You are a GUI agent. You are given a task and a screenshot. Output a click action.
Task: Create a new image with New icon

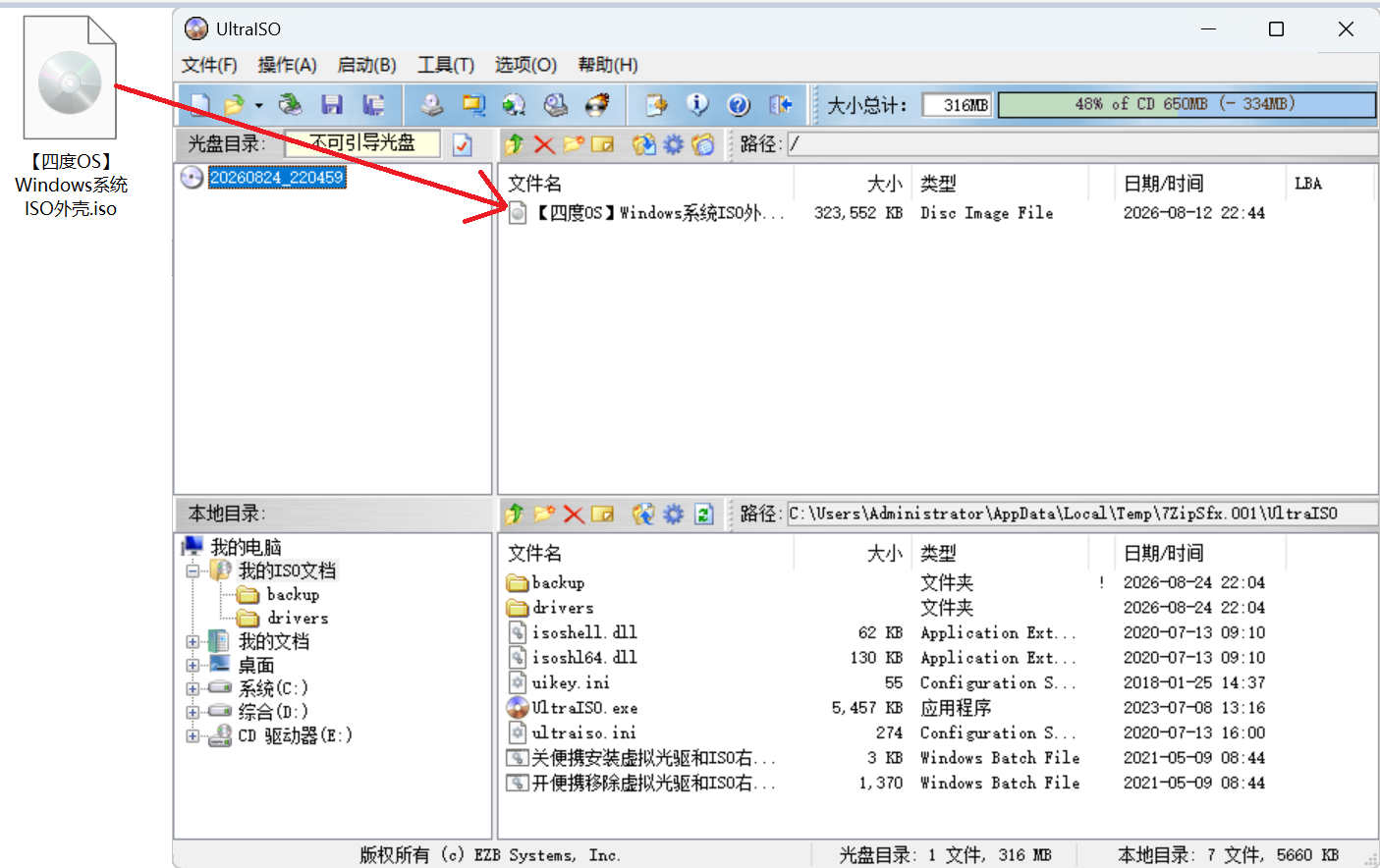click(x=200, y=105)
